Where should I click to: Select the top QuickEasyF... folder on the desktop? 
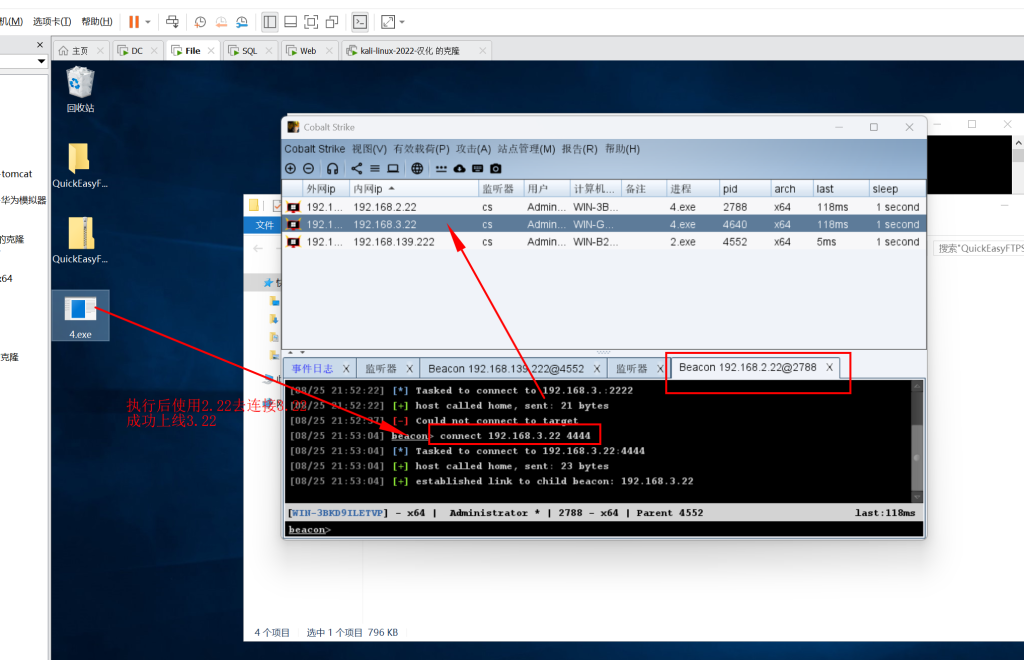pyautogui.click(x=80, y=166)
